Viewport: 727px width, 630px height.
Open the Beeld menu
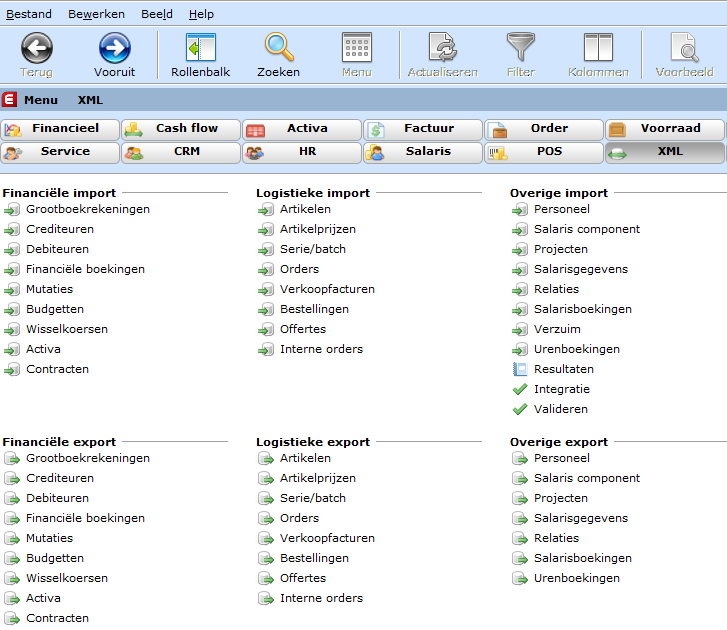click(155, 14)
